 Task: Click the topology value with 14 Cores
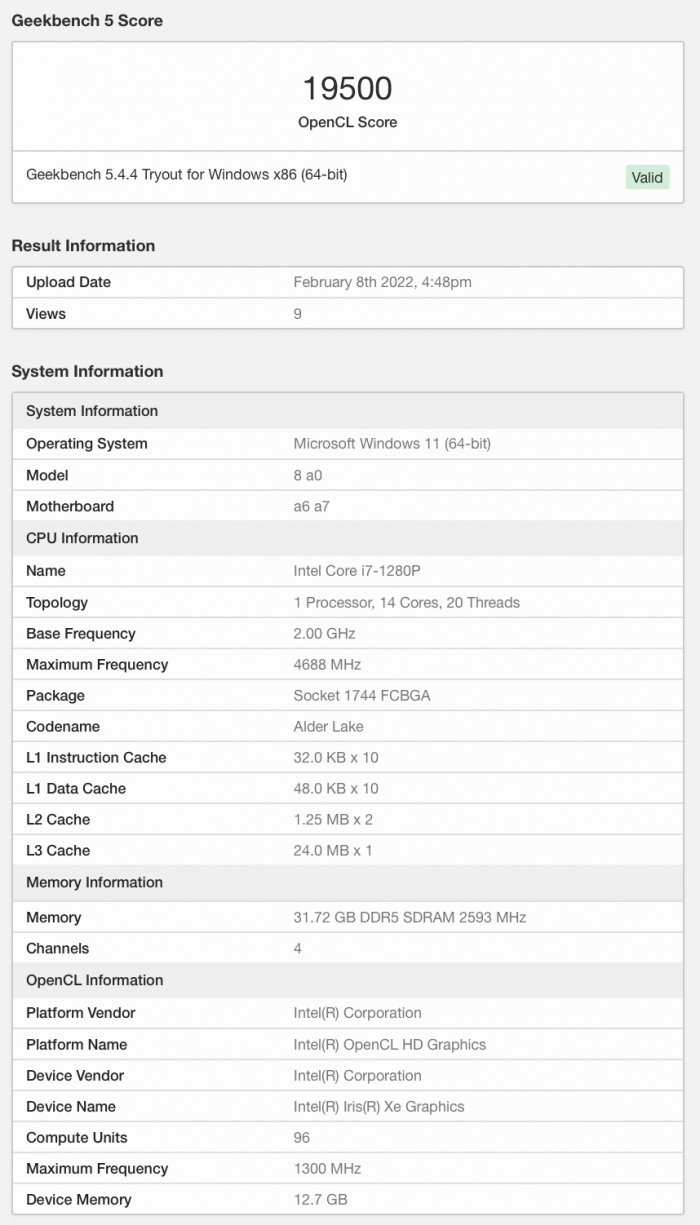[x=406, y=602]
